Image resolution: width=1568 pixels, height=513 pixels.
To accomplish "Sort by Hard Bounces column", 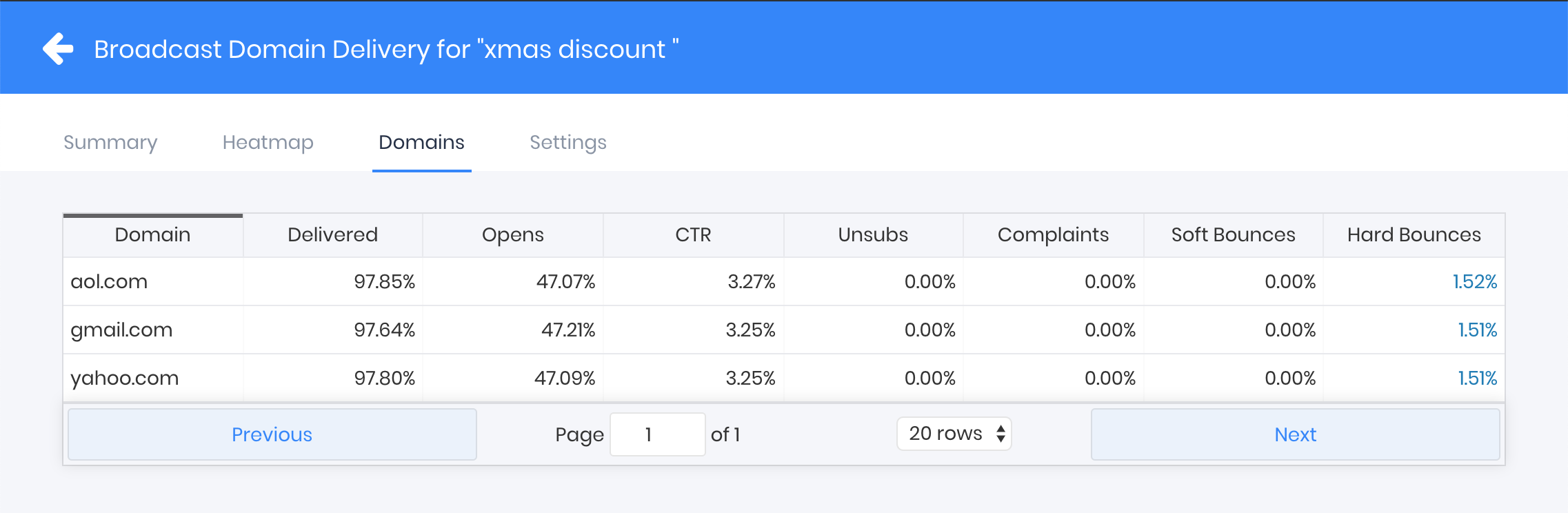I will (x=1414, y=235).
